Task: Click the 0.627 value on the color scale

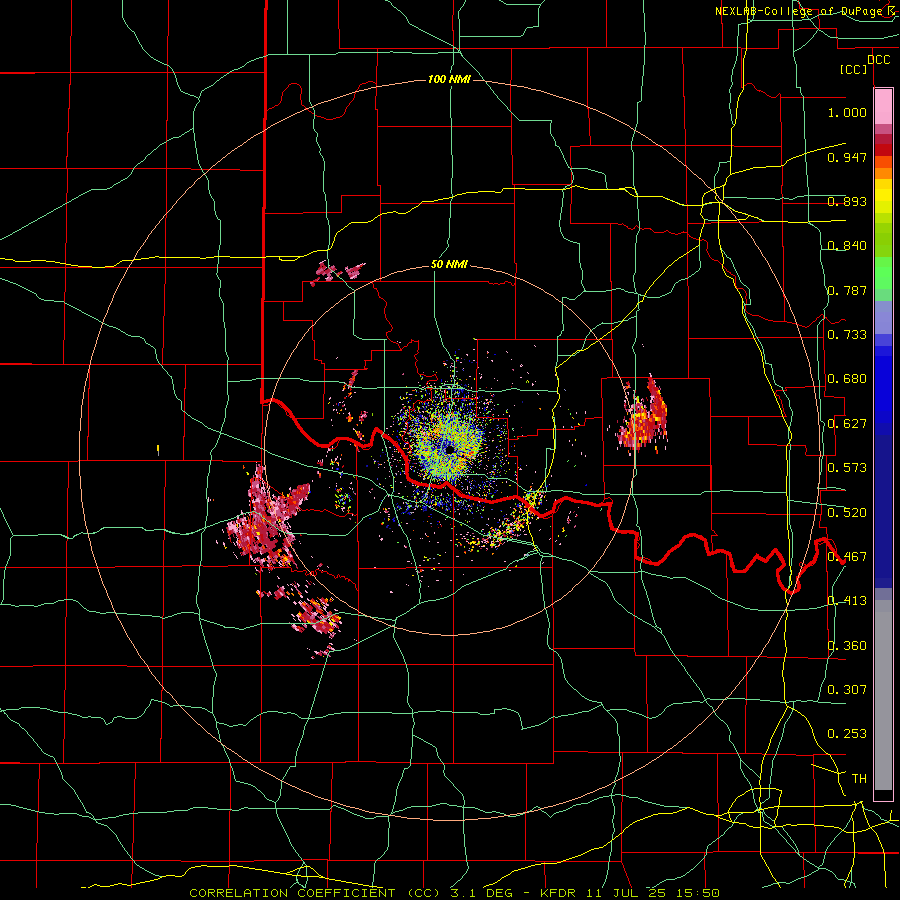Action: (847, 424)
